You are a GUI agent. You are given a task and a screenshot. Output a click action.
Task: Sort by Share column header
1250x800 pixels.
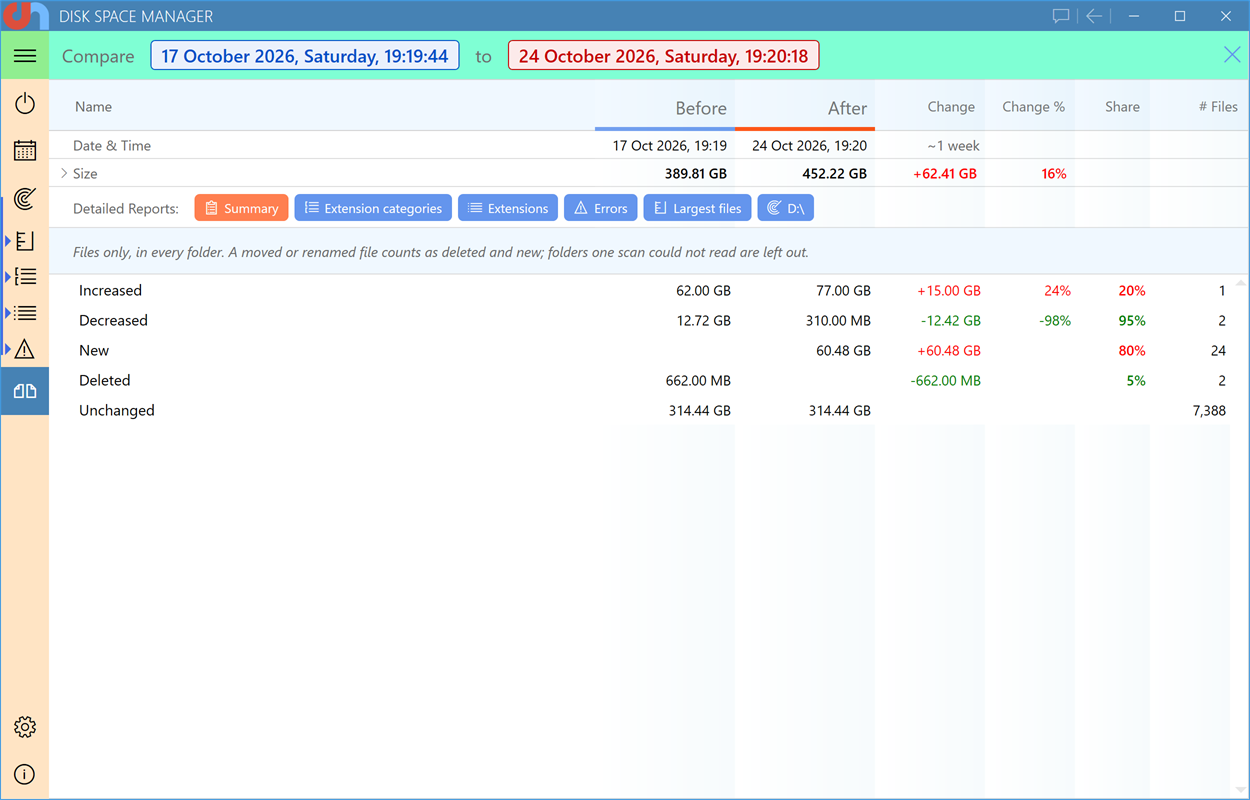coord(1122,107)
